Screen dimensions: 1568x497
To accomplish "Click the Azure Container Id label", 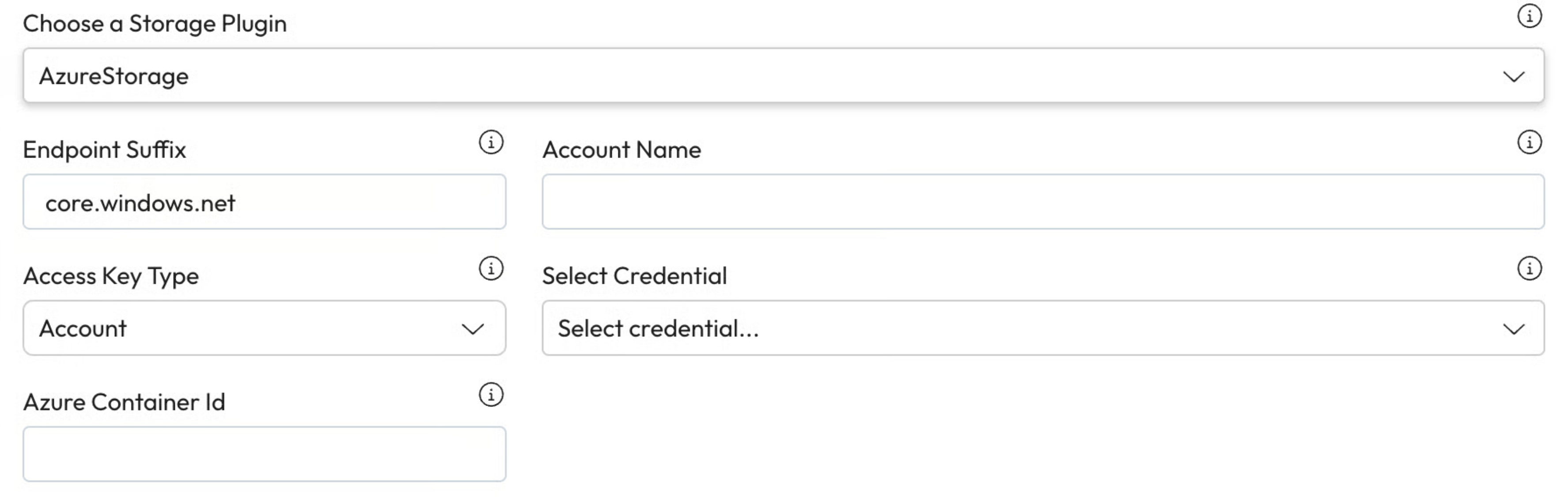I will tap(124, 402).
